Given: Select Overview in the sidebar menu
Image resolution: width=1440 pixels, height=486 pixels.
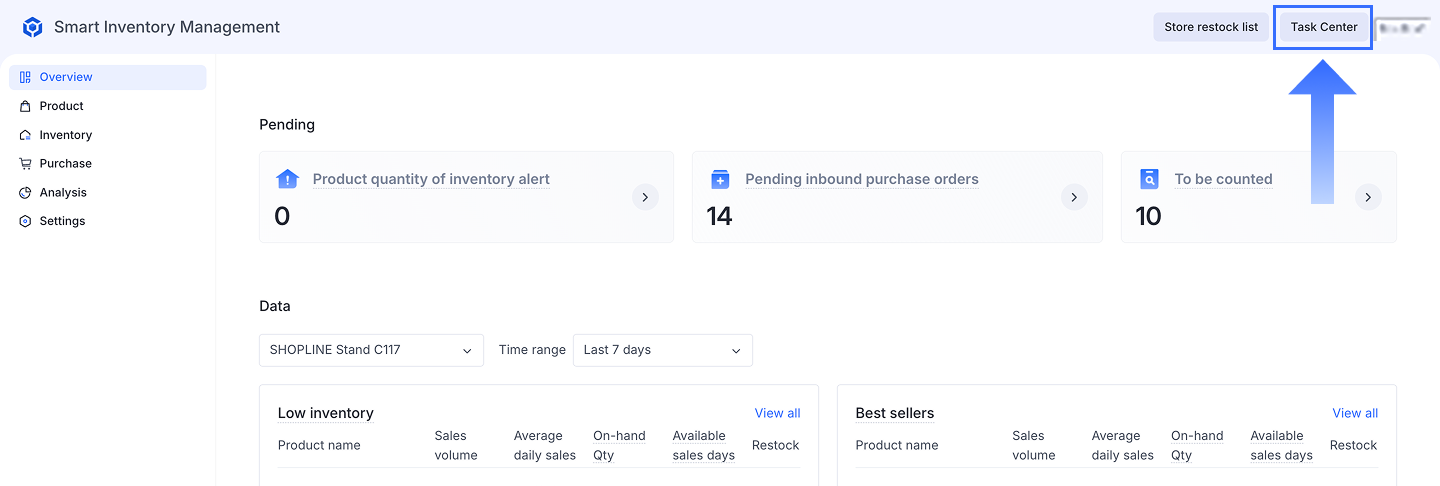Looking at the screenshot, I should click(x=66, y=77).
